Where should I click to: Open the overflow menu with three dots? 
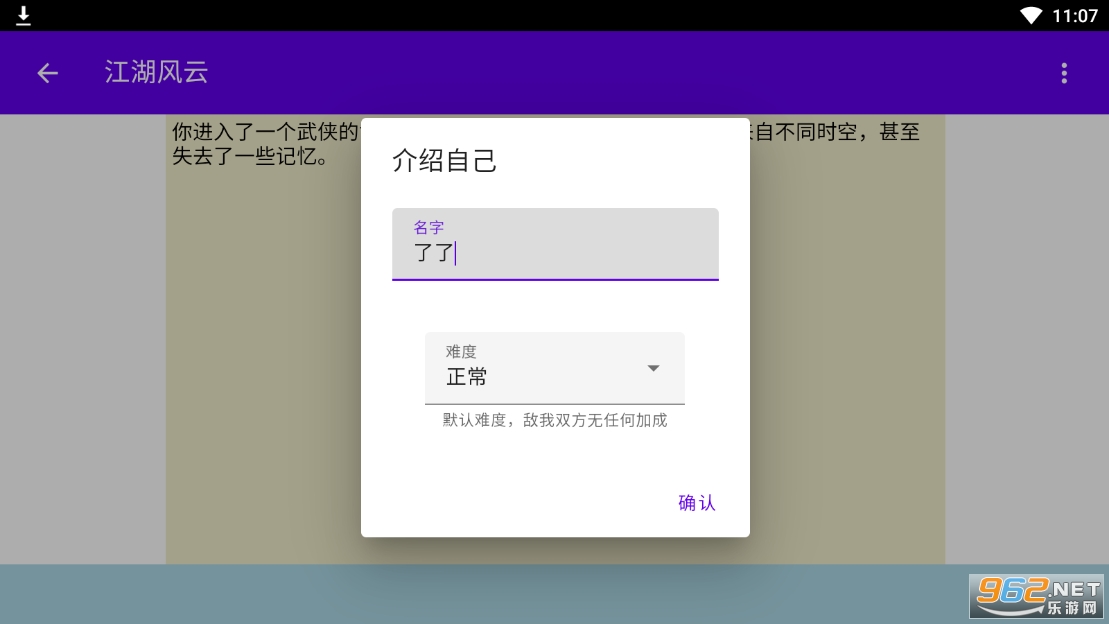[x=1064, y=73]
